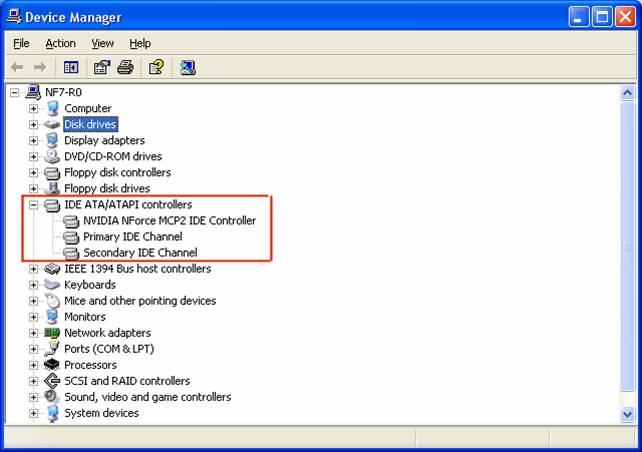Expand the System devices node
The image size is (642, 452).
33,413
